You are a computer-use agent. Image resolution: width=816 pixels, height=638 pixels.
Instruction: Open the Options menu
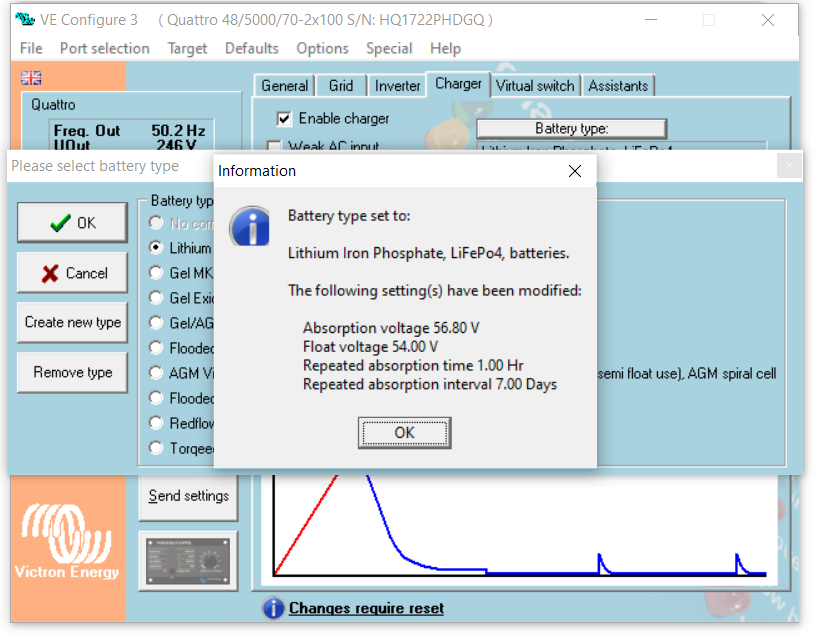322,48
